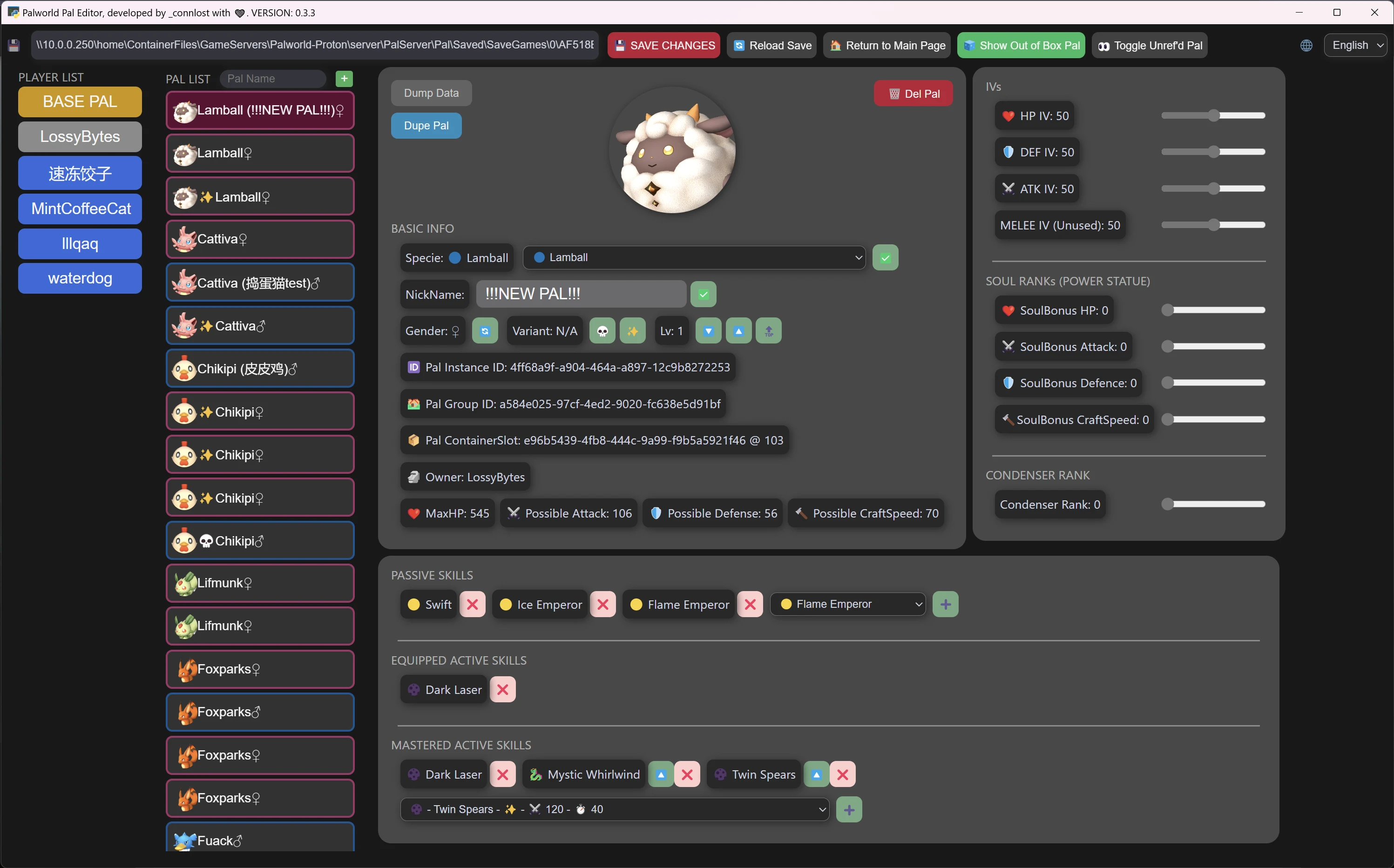
Task: Click the gender swap icon
Action: [x=485, y=331]
